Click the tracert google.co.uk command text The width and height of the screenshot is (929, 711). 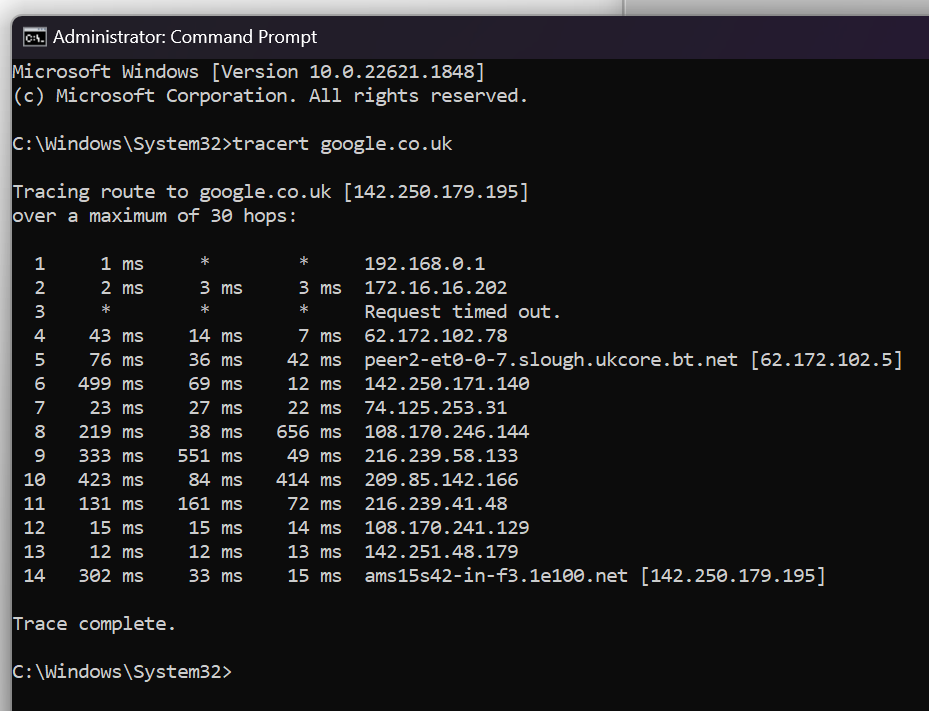[342, 143]
